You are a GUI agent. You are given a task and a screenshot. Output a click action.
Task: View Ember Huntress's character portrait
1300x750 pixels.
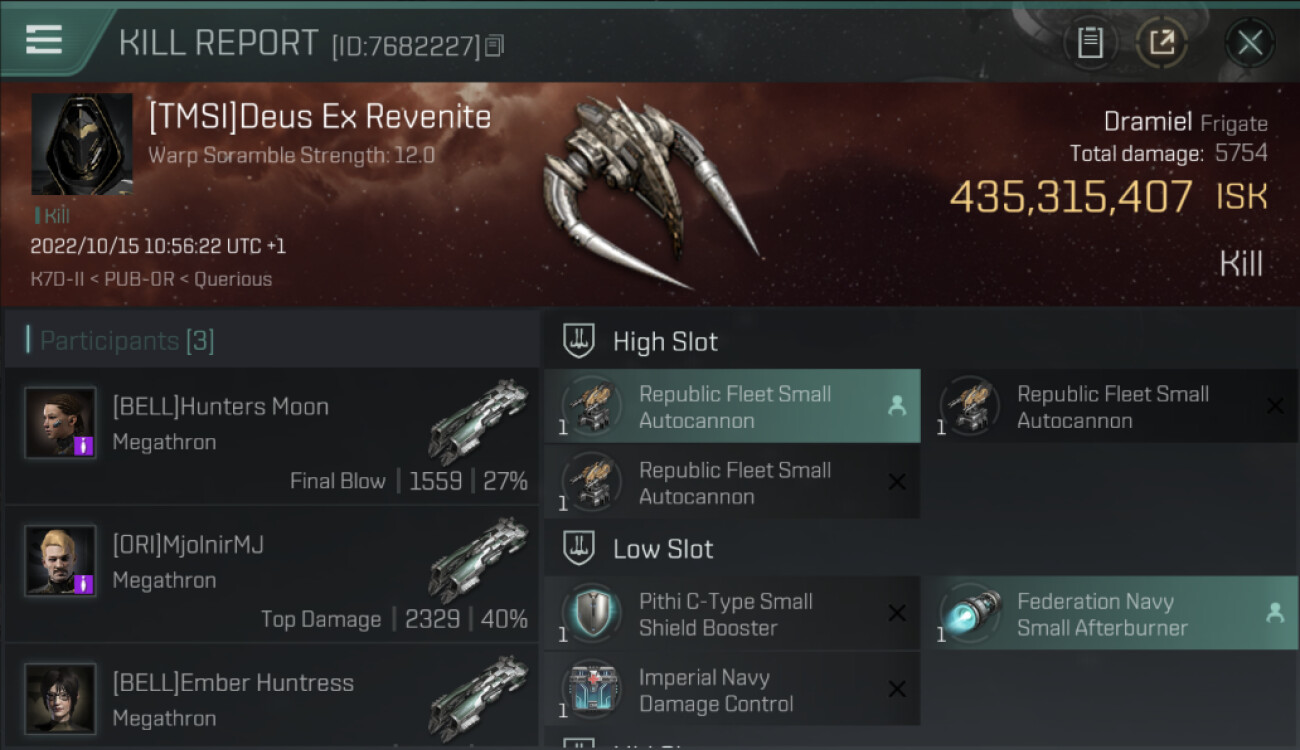tap(60, 698)
